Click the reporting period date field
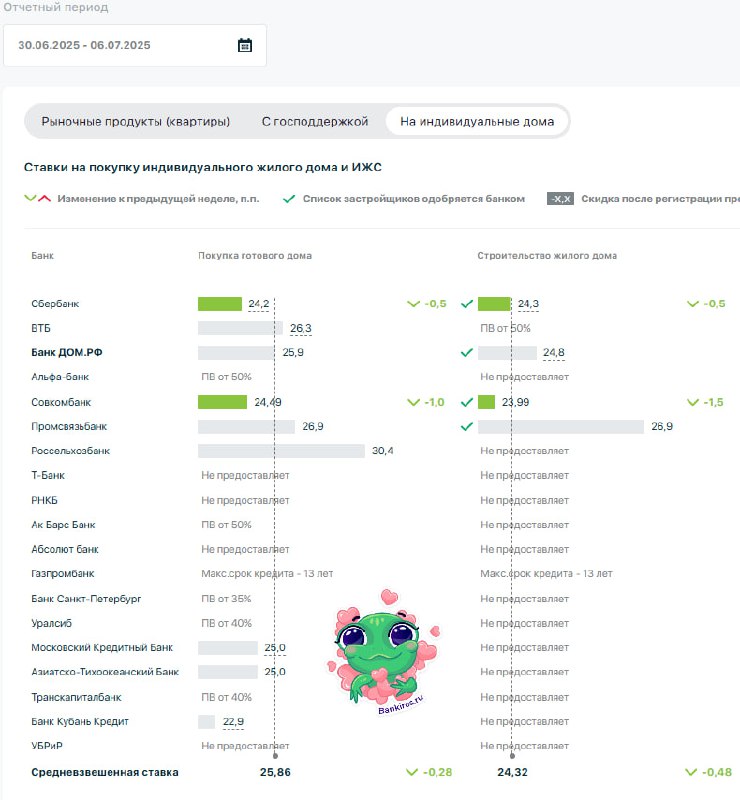The width and height of the screenshot is (740, 800). pyautogui.click(x=135, y=45)
